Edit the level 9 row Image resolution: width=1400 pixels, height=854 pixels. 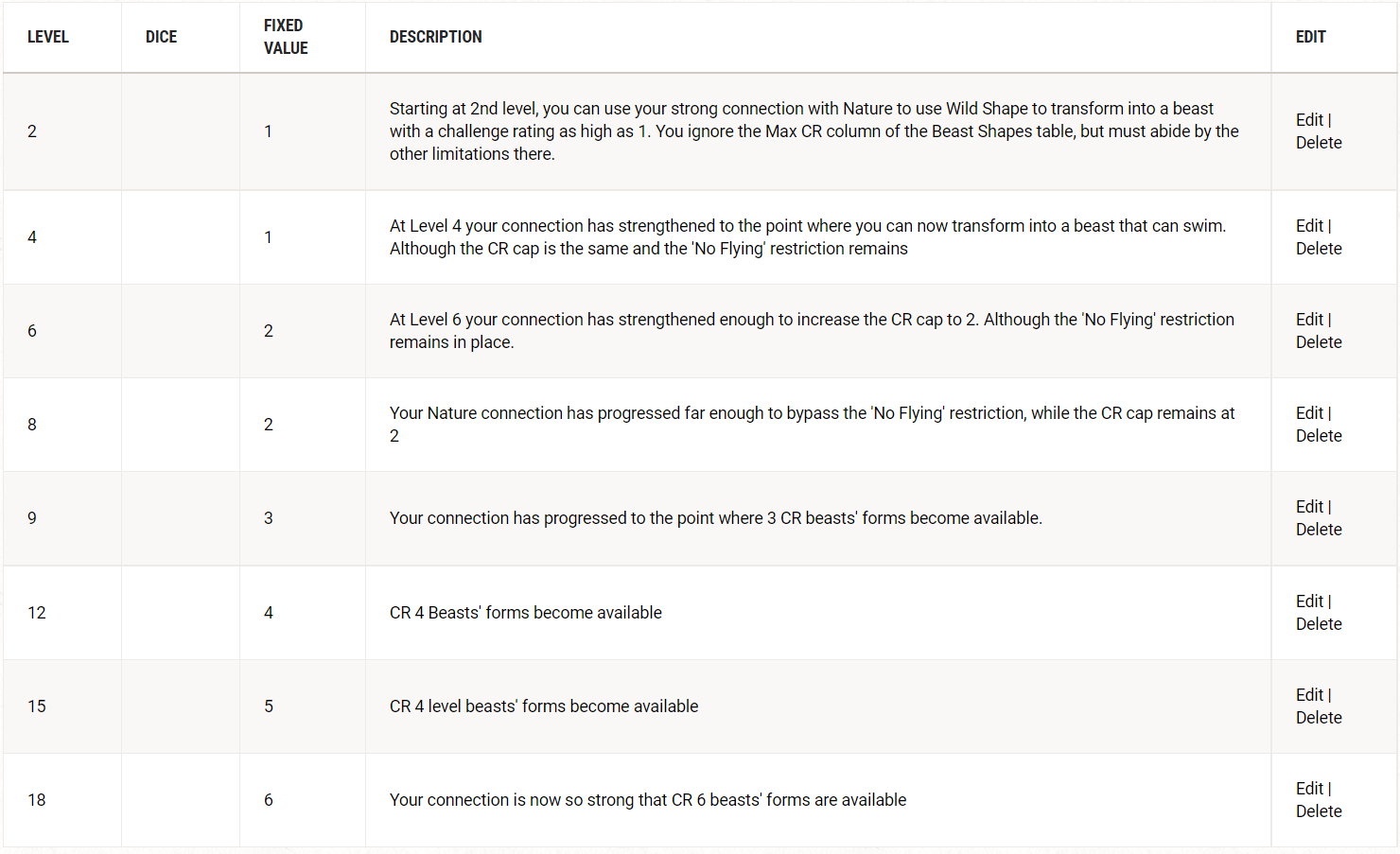(1309, 507)
